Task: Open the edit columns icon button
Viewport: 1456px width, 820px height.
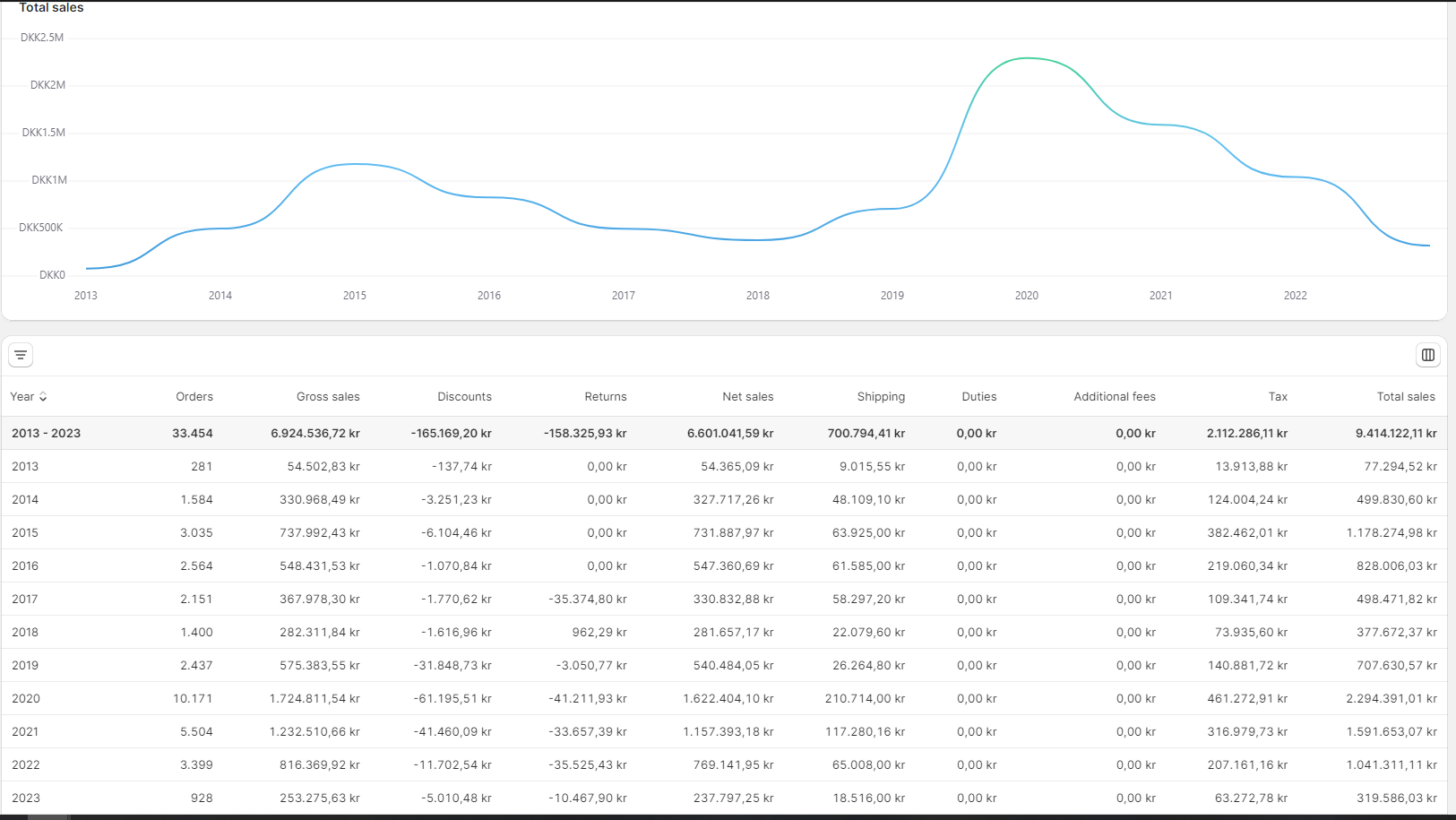Action: (1427, 356)
